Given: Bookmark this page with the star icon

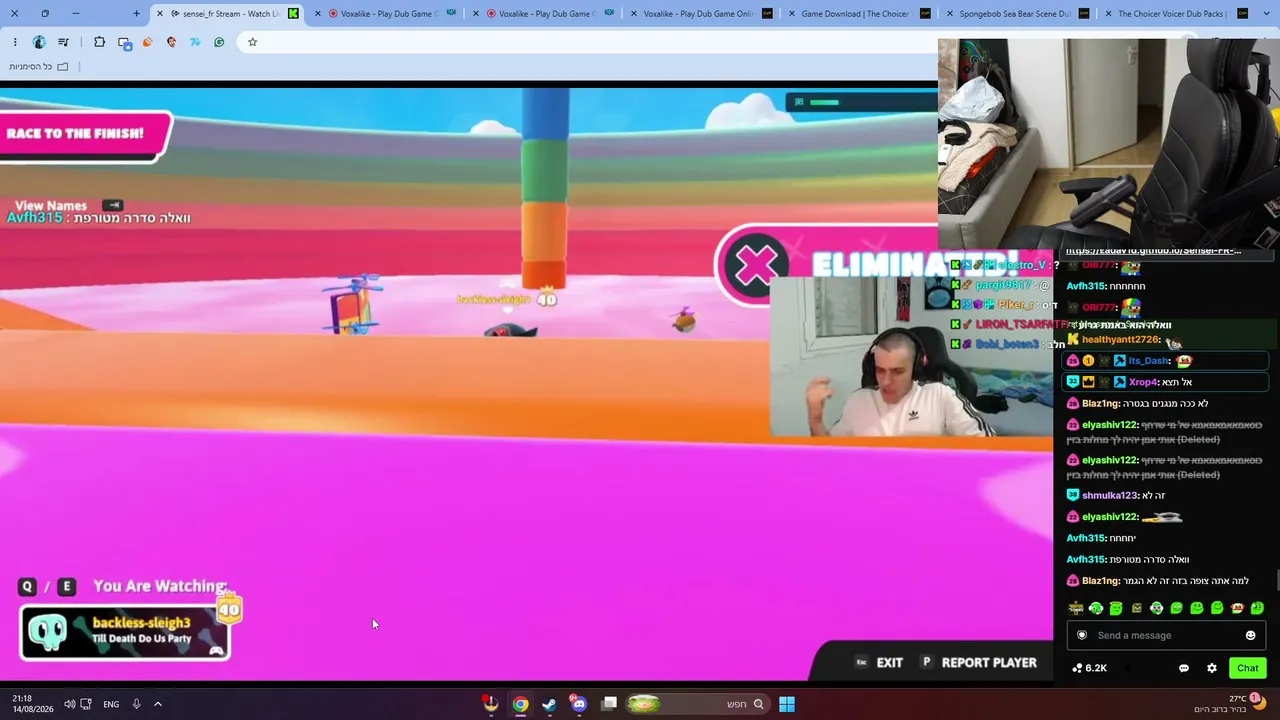Looking at the screenshot, I should [x=252, y=42].
